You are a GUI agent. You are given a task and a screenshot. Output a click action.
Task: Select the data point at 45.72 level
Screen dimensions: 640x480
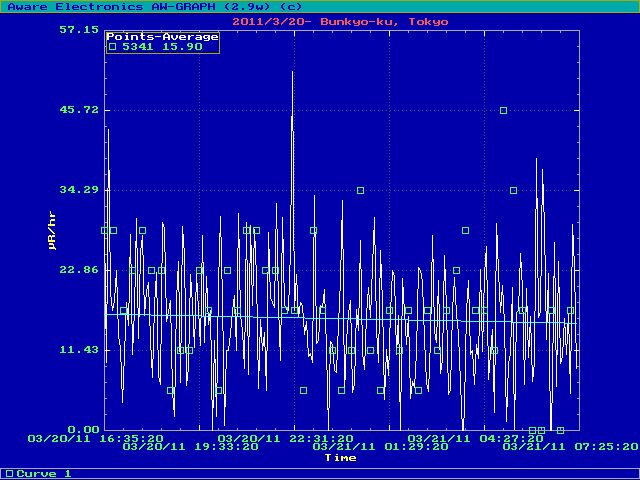[x=504, y=110]
